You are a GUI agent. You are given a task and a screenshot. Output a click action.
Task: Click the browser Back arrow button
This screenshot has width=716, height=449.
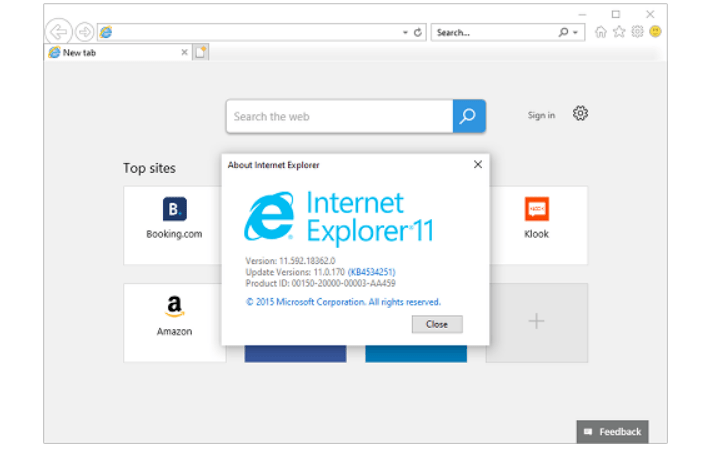(58, 32)
